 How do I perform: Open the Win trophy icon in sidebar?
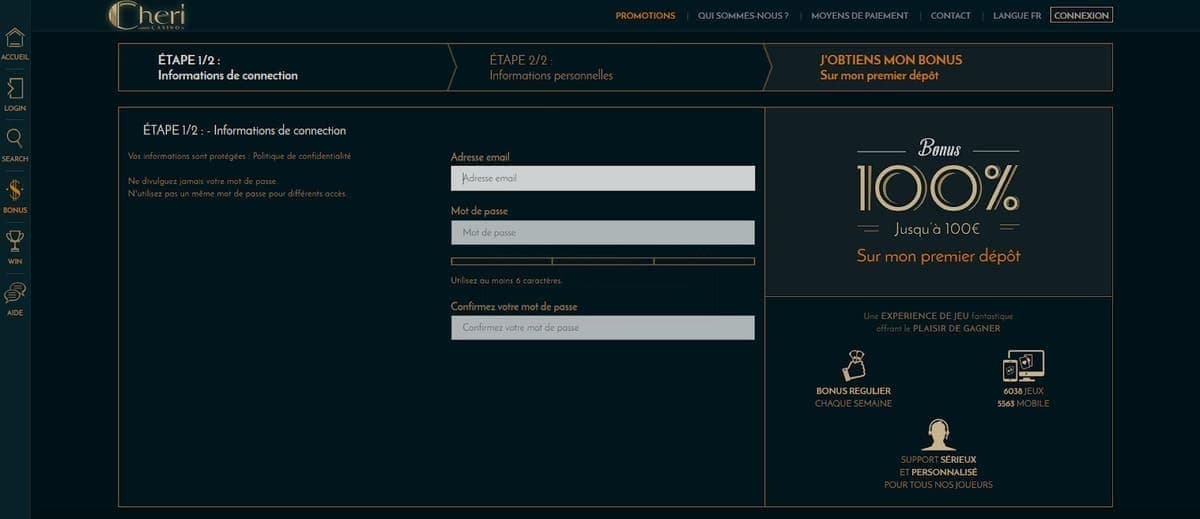point(14,241)
